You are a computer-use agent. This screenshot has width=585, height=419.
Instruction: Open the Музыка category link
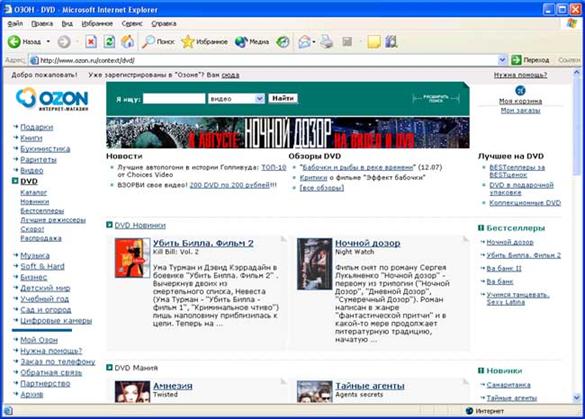click(35, 256)
